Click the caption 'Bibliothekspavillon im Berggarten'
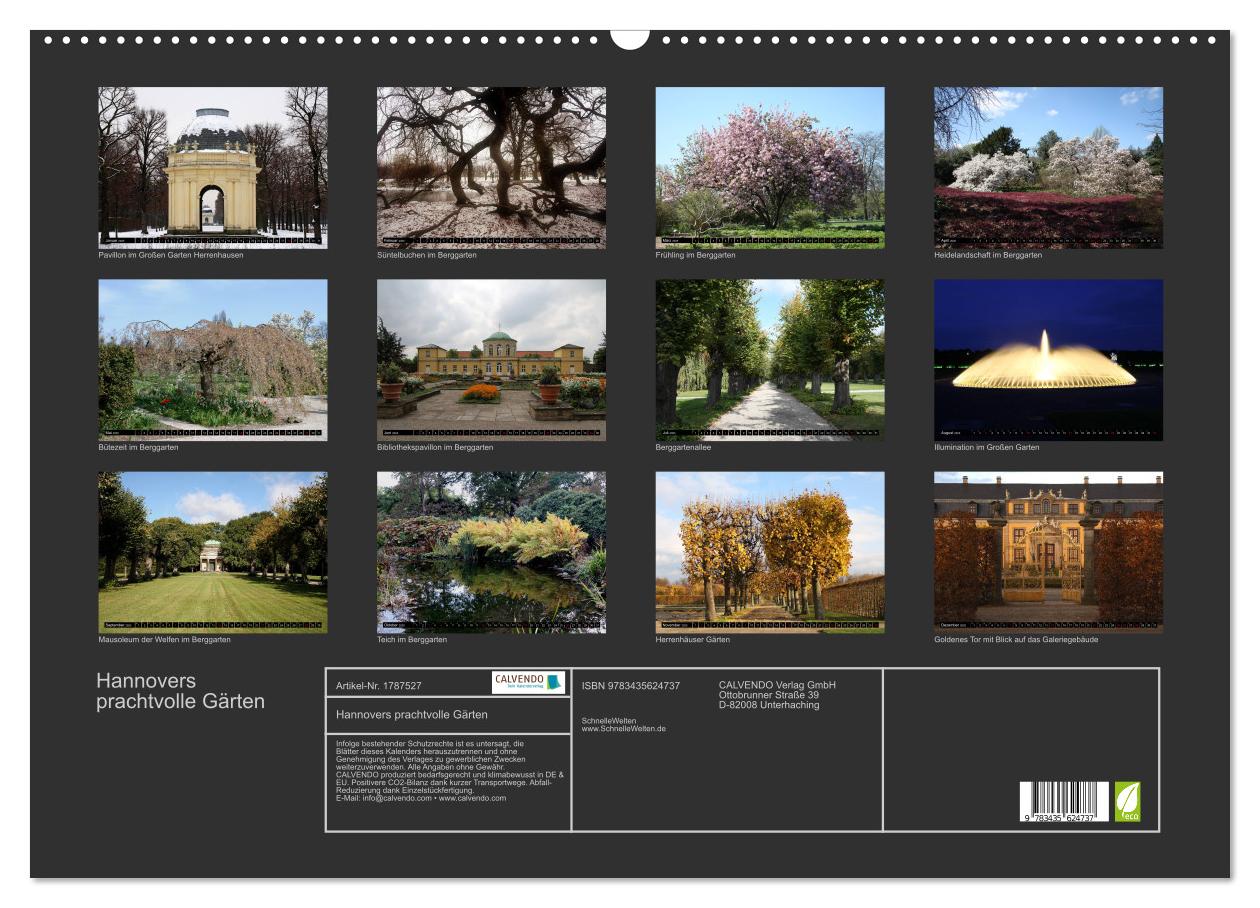 coord(435,447)
